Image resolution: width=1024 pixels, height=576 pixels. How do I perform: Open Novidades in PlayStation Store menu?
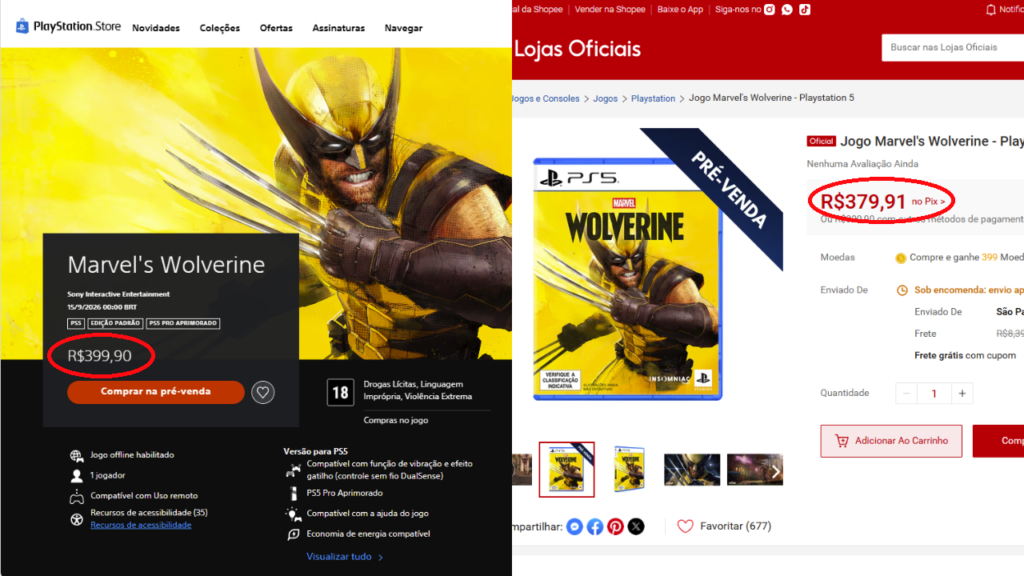[x=156, y=28]
